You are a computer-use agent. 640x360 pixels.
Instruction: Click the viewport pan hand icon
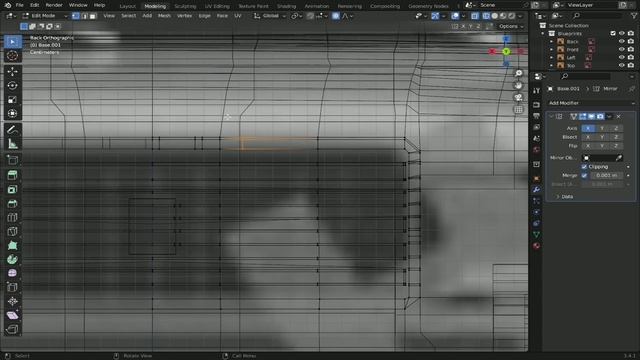click(518, 85)
